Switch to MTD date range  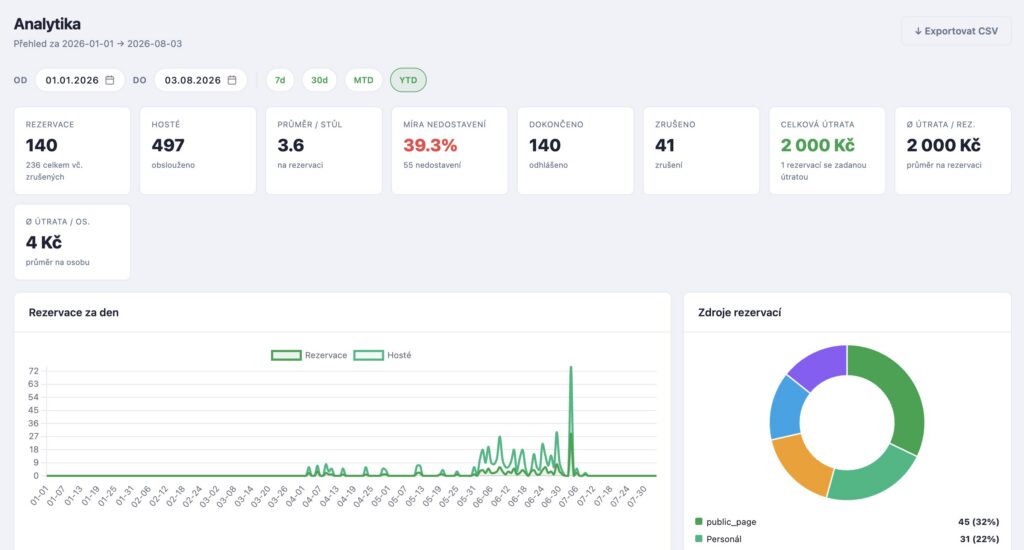coord(364,80)
